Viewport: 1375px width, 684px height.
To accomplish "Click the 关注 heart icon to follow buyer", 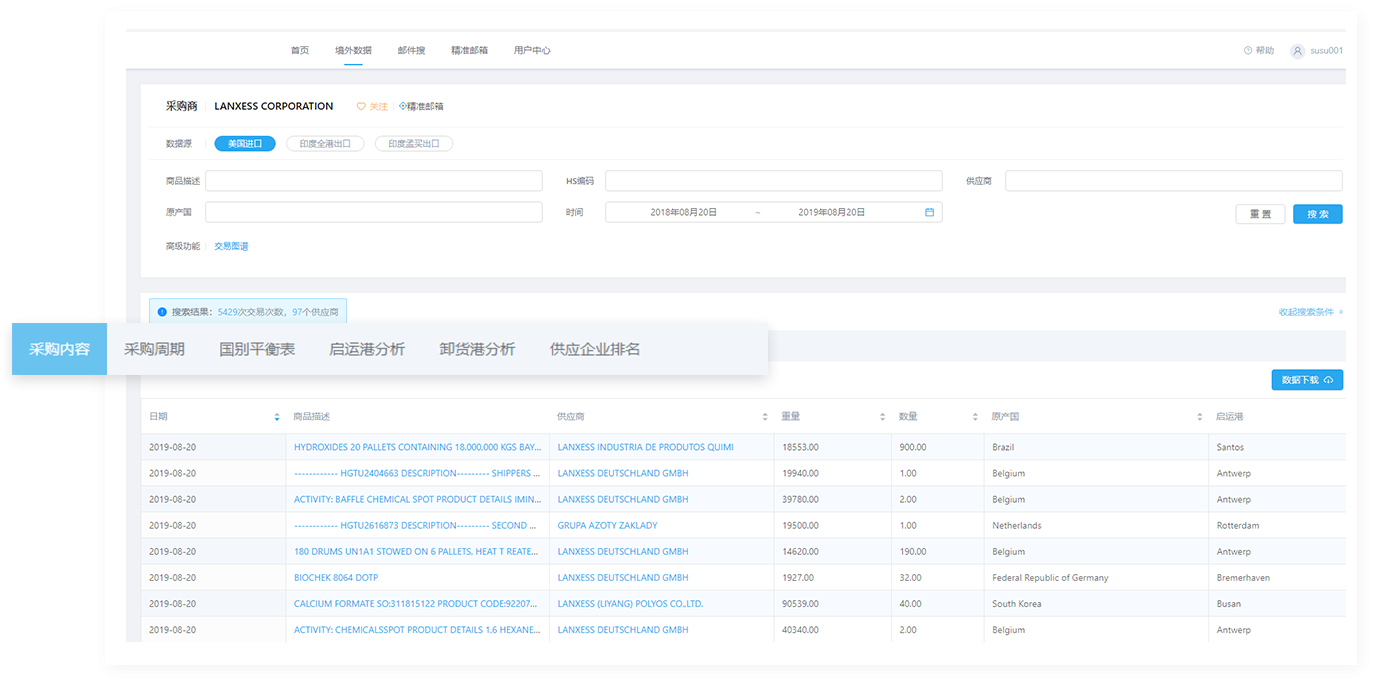I will click(x=362, y=106).
